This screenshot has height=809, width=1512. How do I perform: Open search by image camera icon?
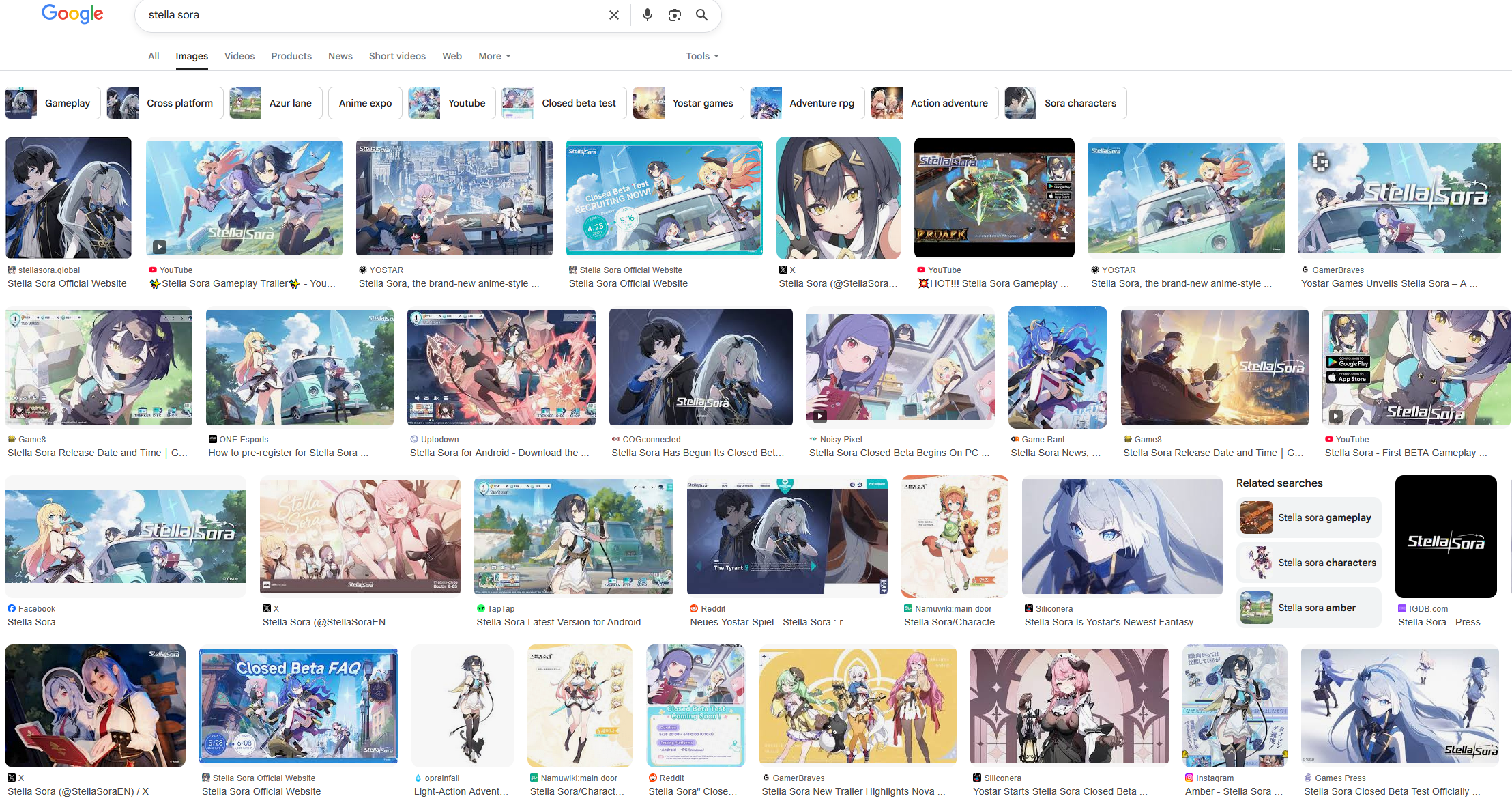pos(675,15)
